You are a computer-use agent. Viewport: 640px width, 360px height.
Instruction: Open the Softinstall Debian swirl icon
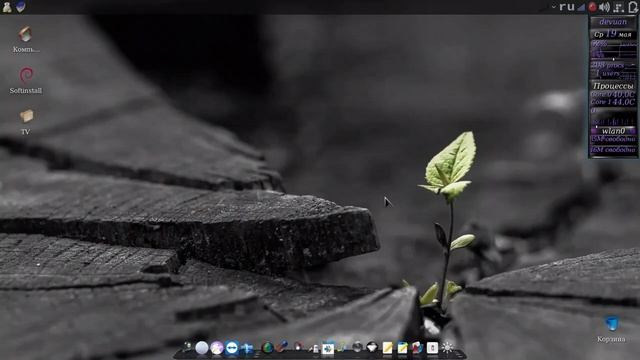pos(26,76)
